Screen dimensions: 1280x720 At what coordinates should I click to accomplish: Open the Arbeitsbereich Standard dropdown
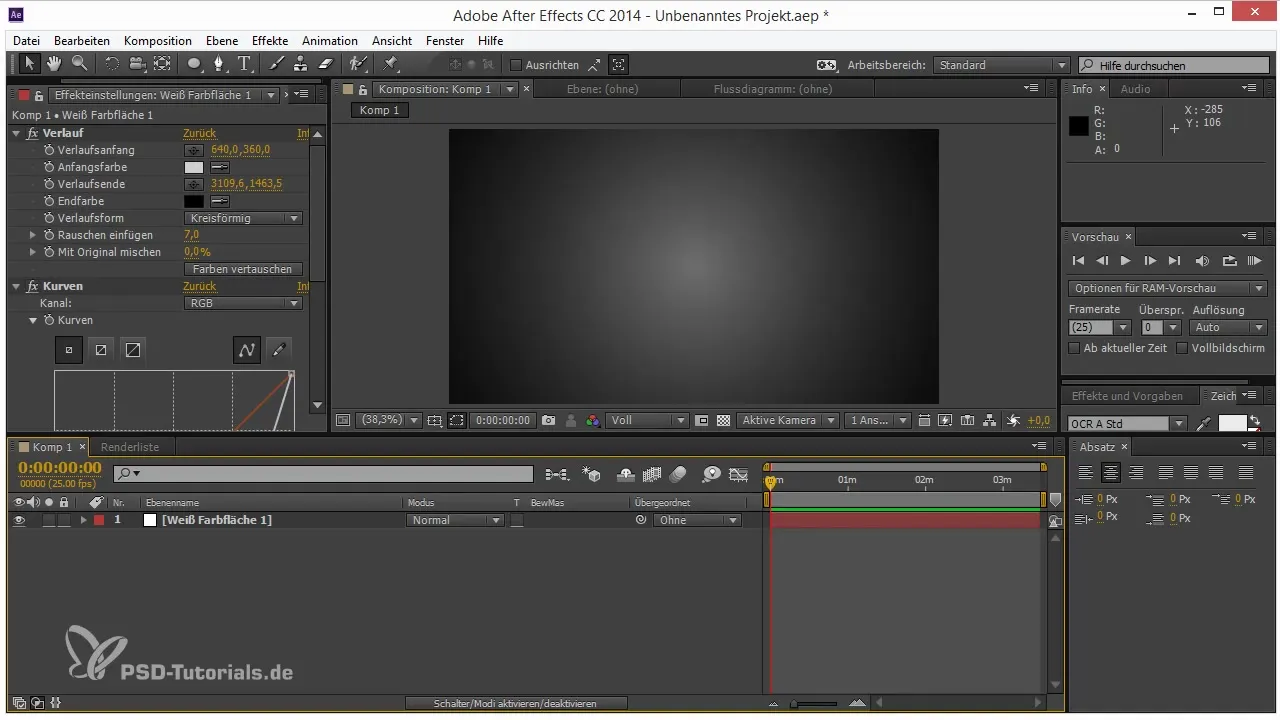point(1002,65)
